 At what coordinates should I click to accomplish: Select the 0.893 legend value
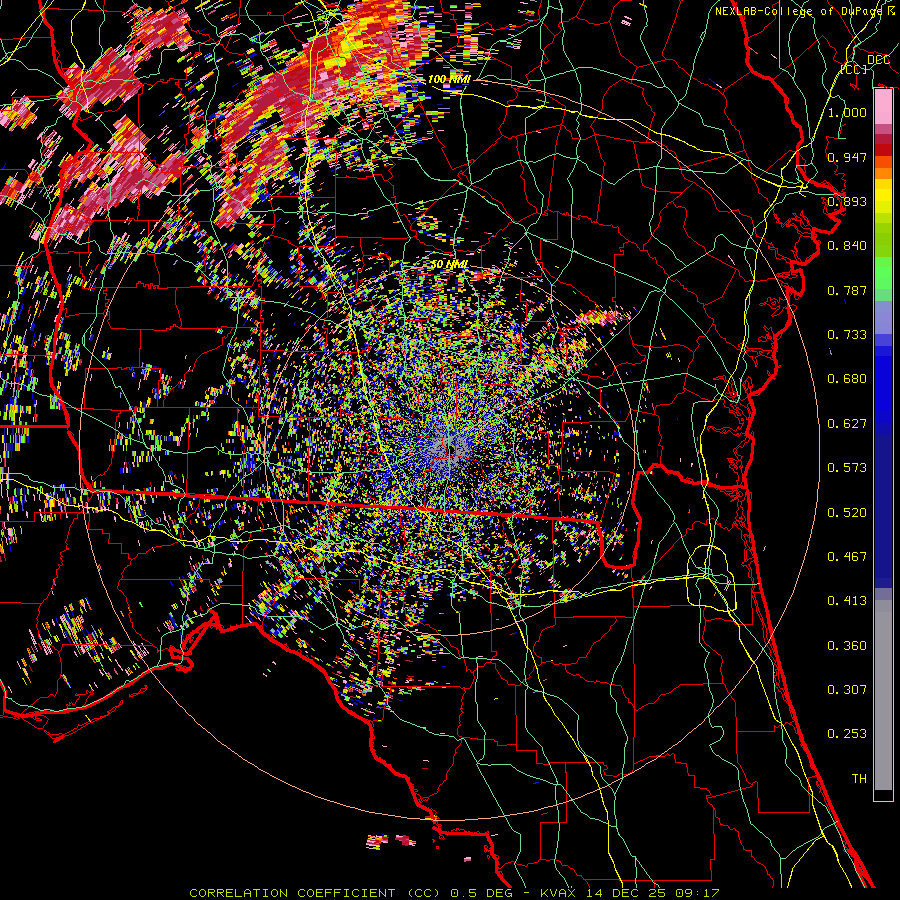point(847,201)
